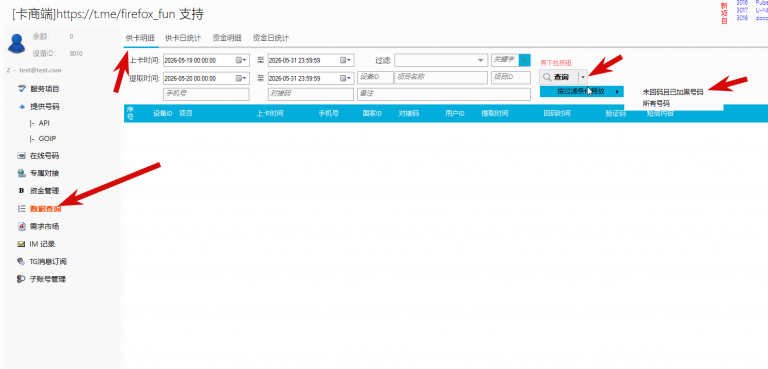768x369 pixels.
Task: Open calendar for 上卡时间 end date
Action: [x=345, y=60]
